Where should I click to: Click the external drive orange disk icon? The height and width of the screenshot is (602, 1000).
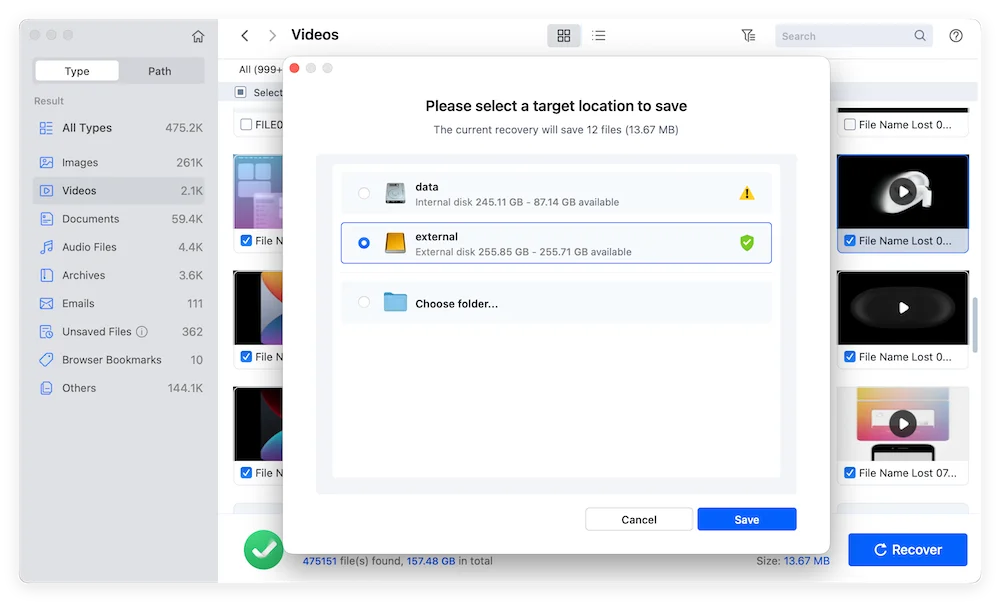tap(395, 242)
